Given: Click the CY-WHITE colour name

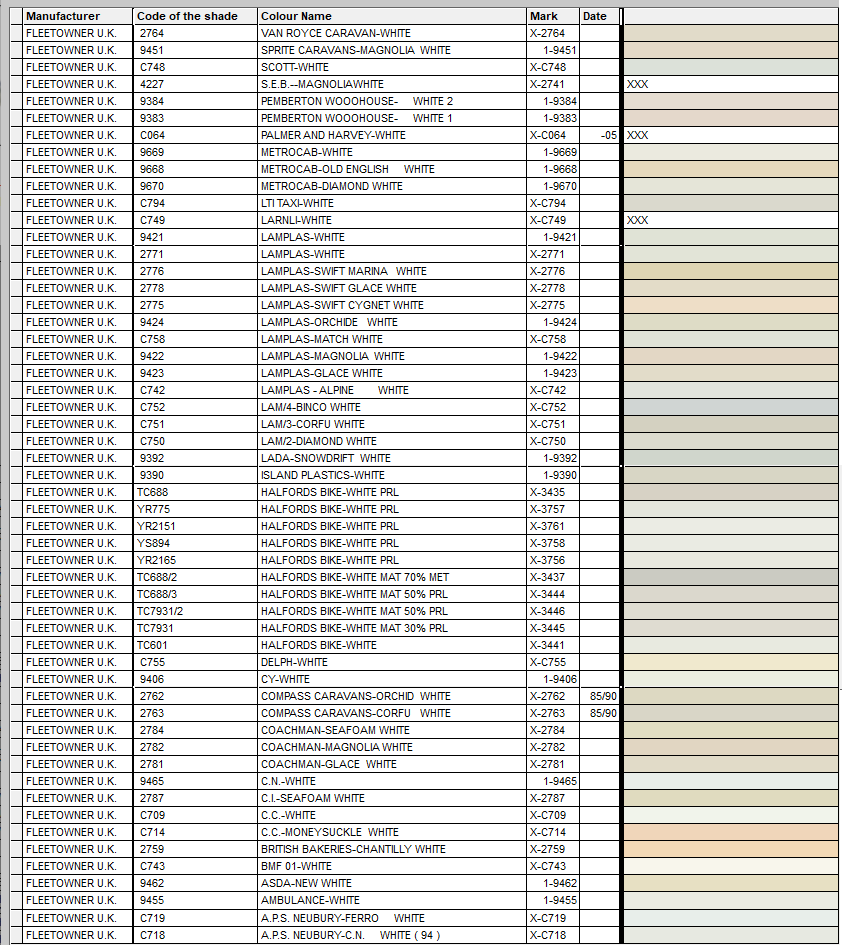Looking at the screenshot, I should click(285, 679).
